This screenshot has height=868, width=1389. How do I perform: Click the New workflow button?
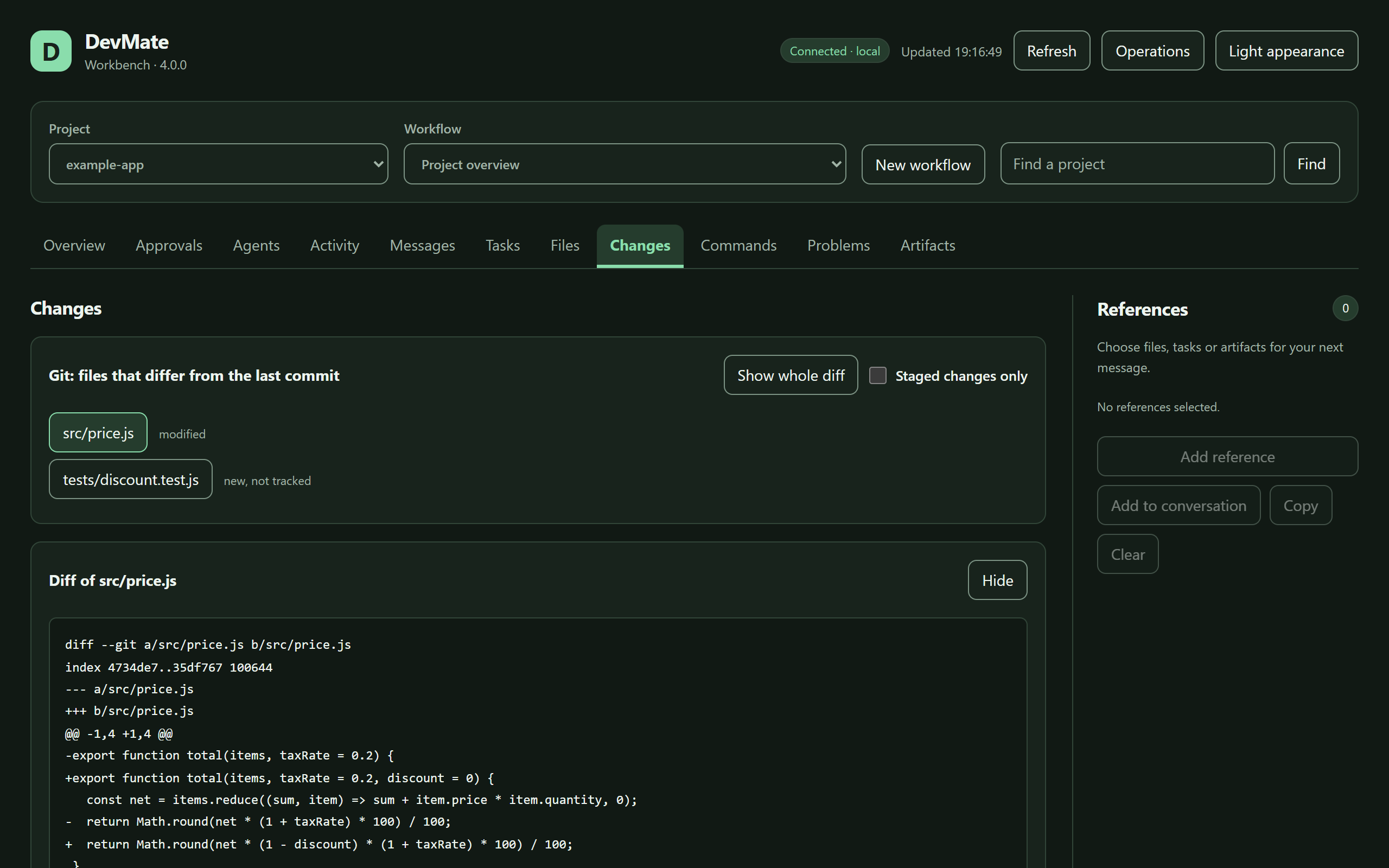923,165
